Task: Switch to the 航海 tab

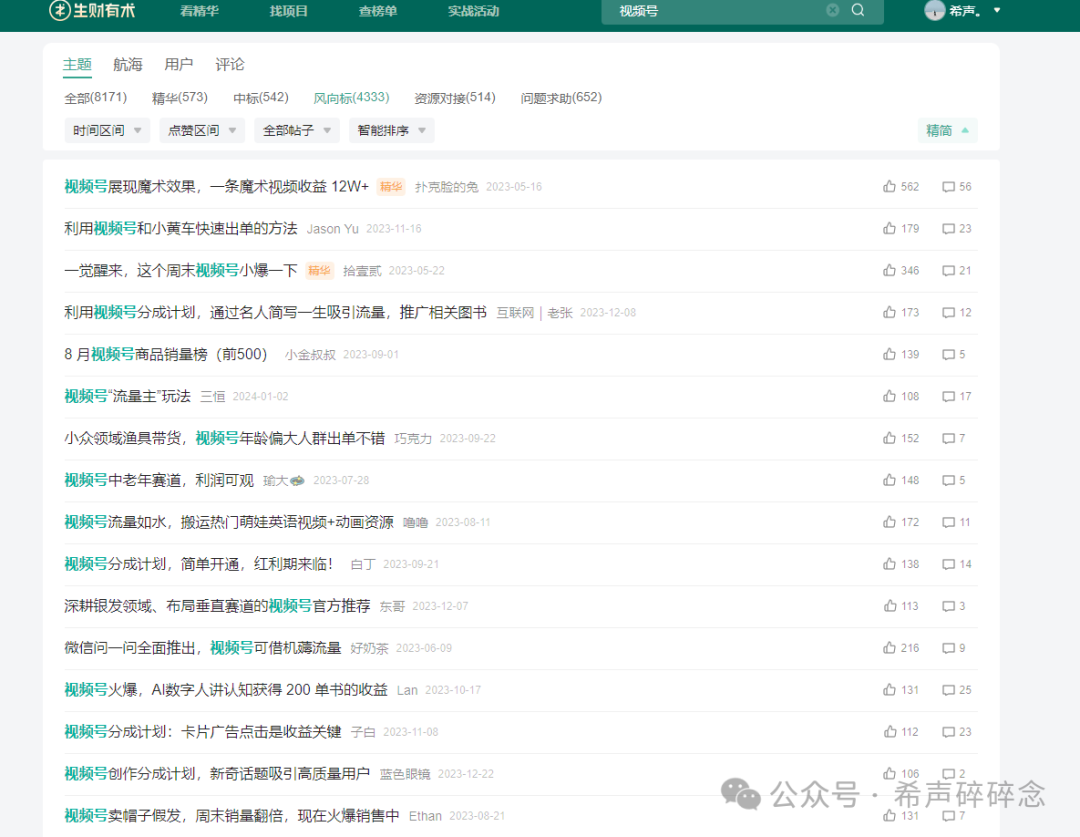Action: pyautogui.click(x=127, y=64)
